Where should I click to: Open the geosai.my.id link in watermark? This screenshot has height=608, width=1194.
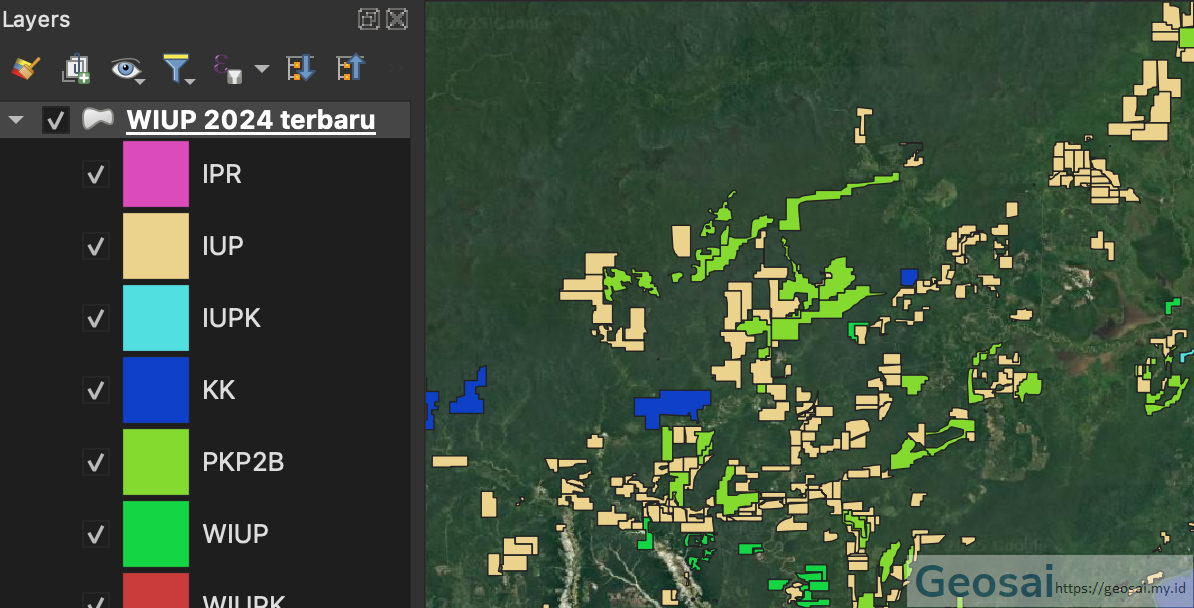click(1120, 589)
